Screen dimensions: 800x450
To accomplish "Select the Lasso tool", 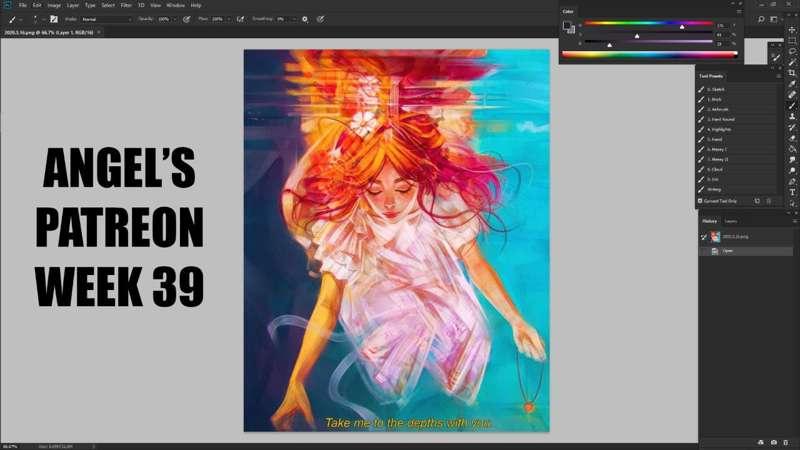I will click(x=792, y=51).
